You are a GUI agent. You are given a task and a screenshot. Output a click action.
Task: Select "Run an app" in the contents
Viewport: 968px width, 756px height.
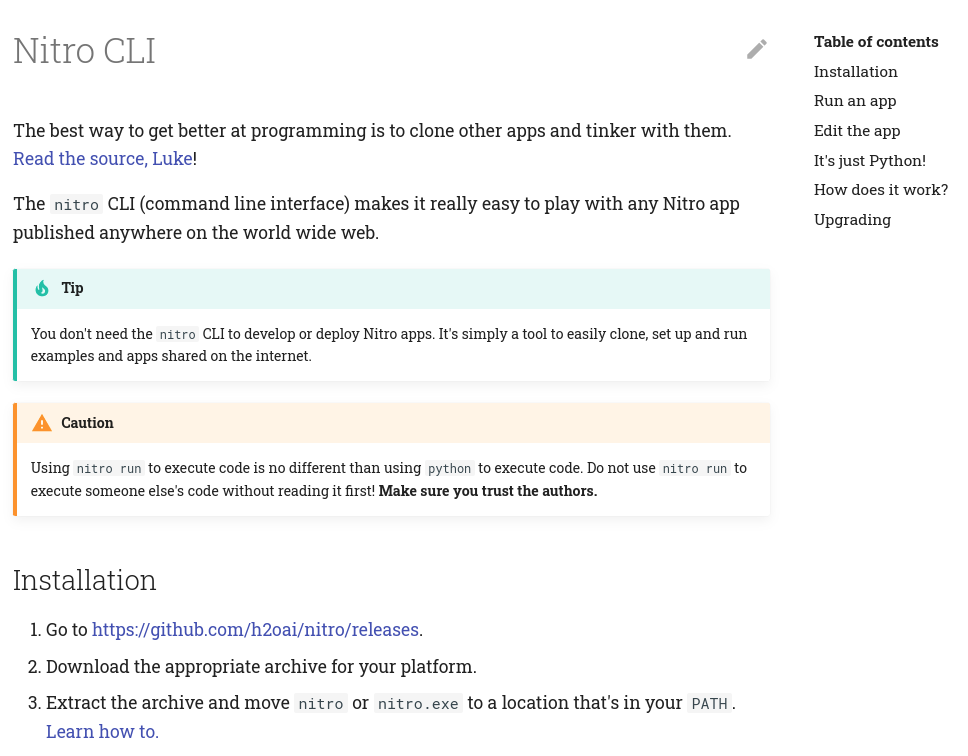click(854, 100)
